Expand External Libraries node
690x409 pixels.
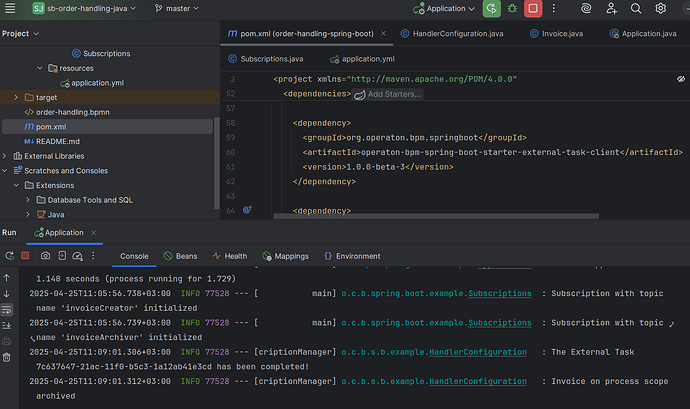pos(4,156)
